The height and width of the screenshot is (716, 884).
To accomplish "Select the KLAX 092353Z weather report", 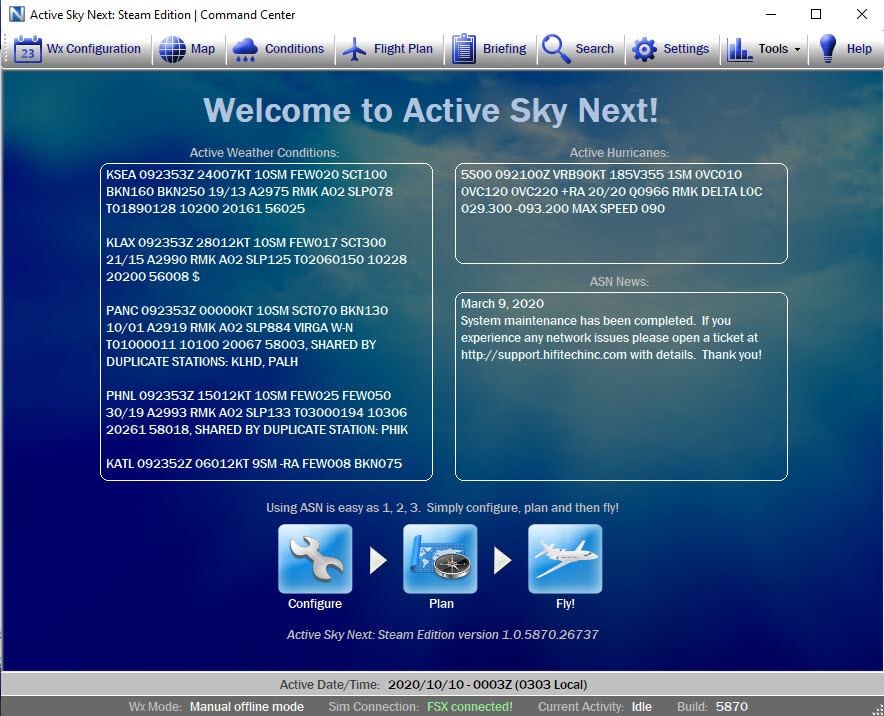I will (x=257, y=259).
